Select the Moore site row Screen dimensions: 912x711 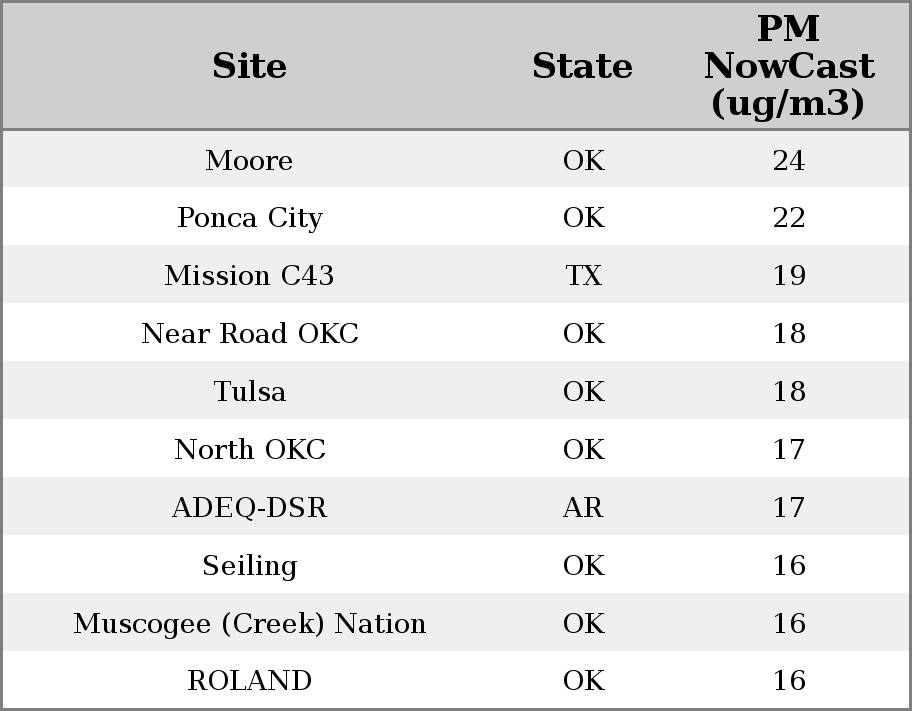pos(249,160)
